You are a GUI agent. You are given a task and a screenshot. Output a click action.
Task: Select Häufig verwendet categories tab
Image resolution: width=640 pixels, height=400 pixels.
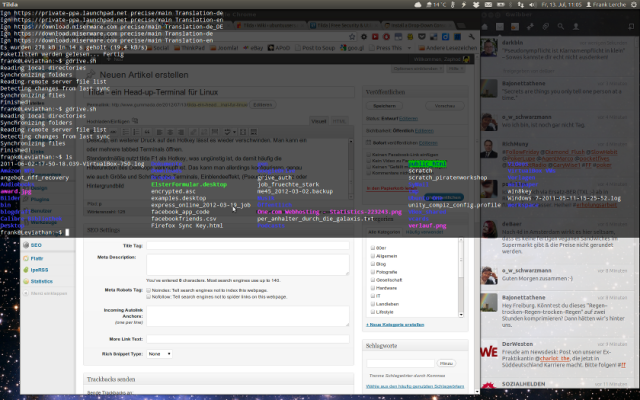424,232
